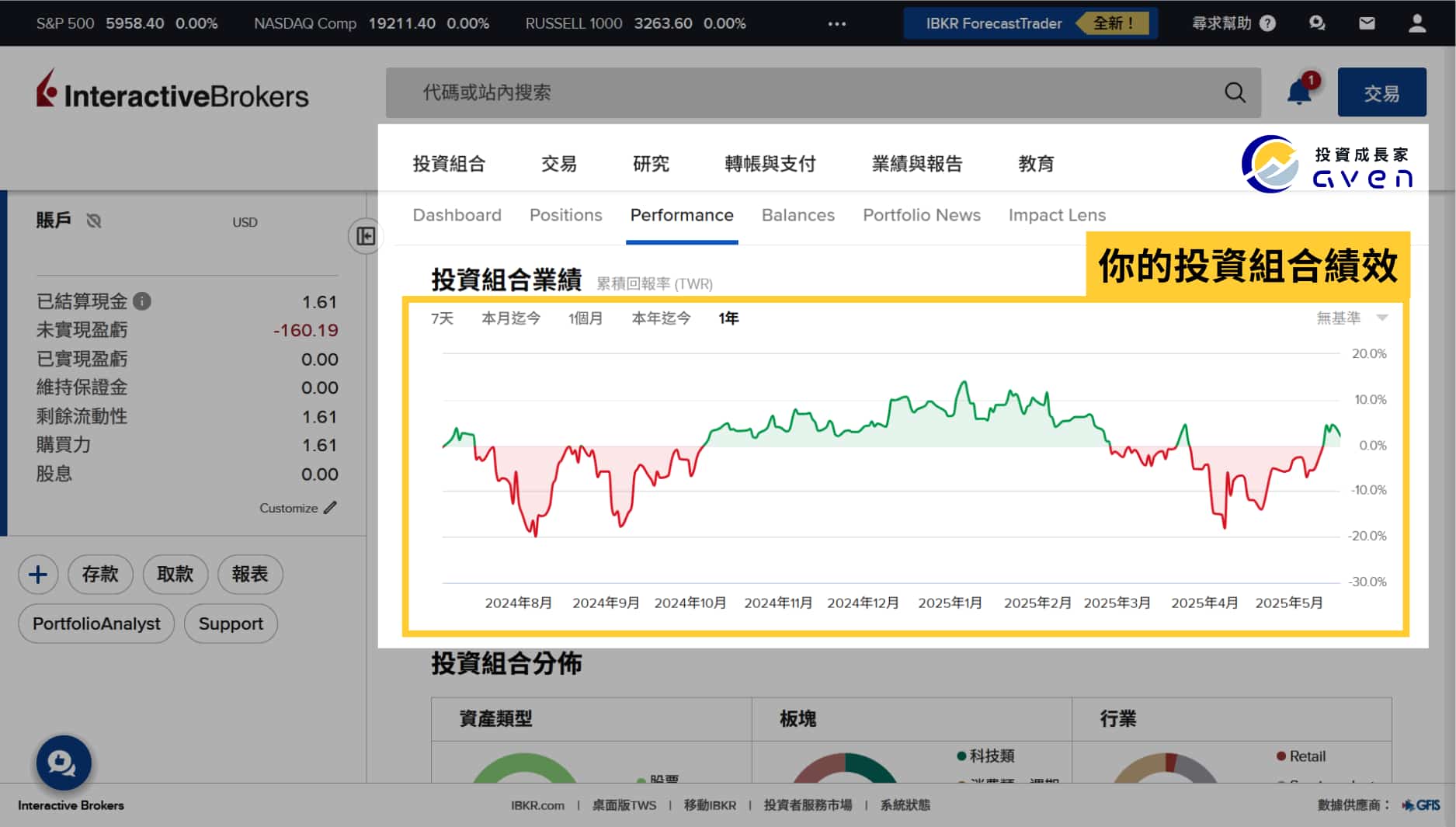The height and width of the screenshot is (827, 1456).
Task: Collapse the account sidebar panel
Action: pyautogui.click(x=365, y=236)
